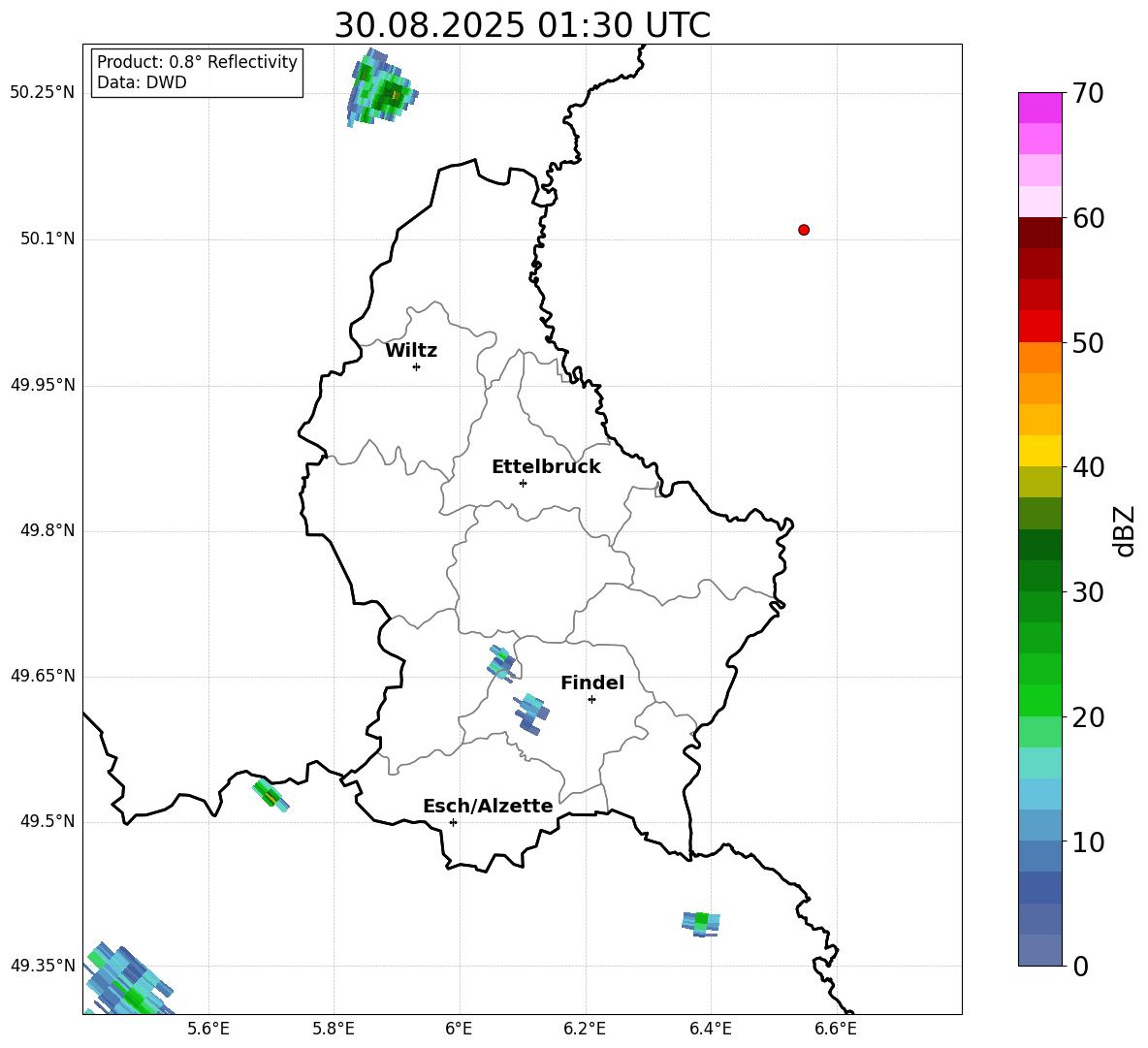Image resolution: width=1148 pixels, height=1048 pixels.
Task: Click the radar echo west of Findel
Action: 530,715
